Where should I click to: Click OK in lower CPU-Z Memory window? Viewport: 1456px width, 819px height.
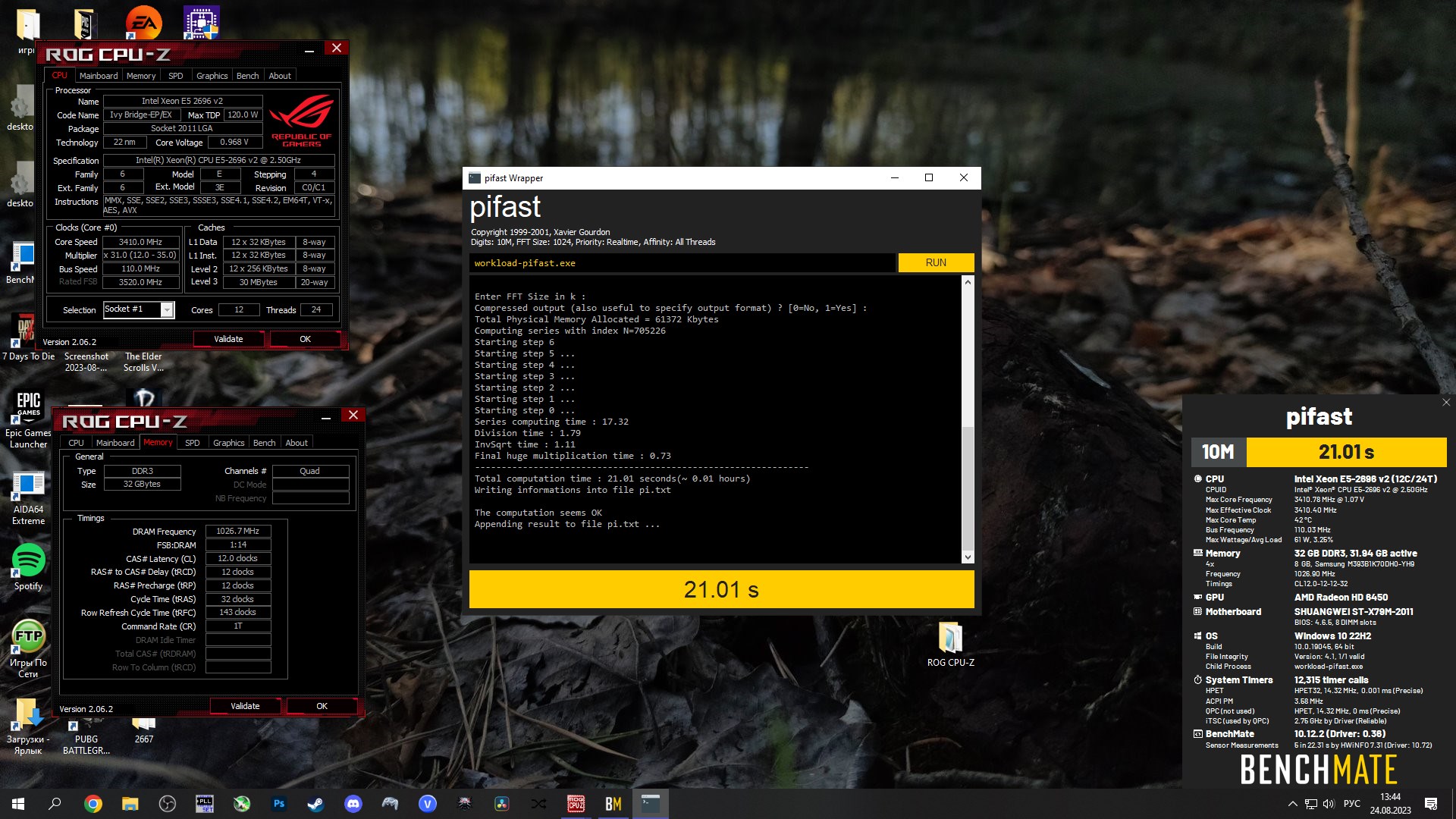(322, 706)
